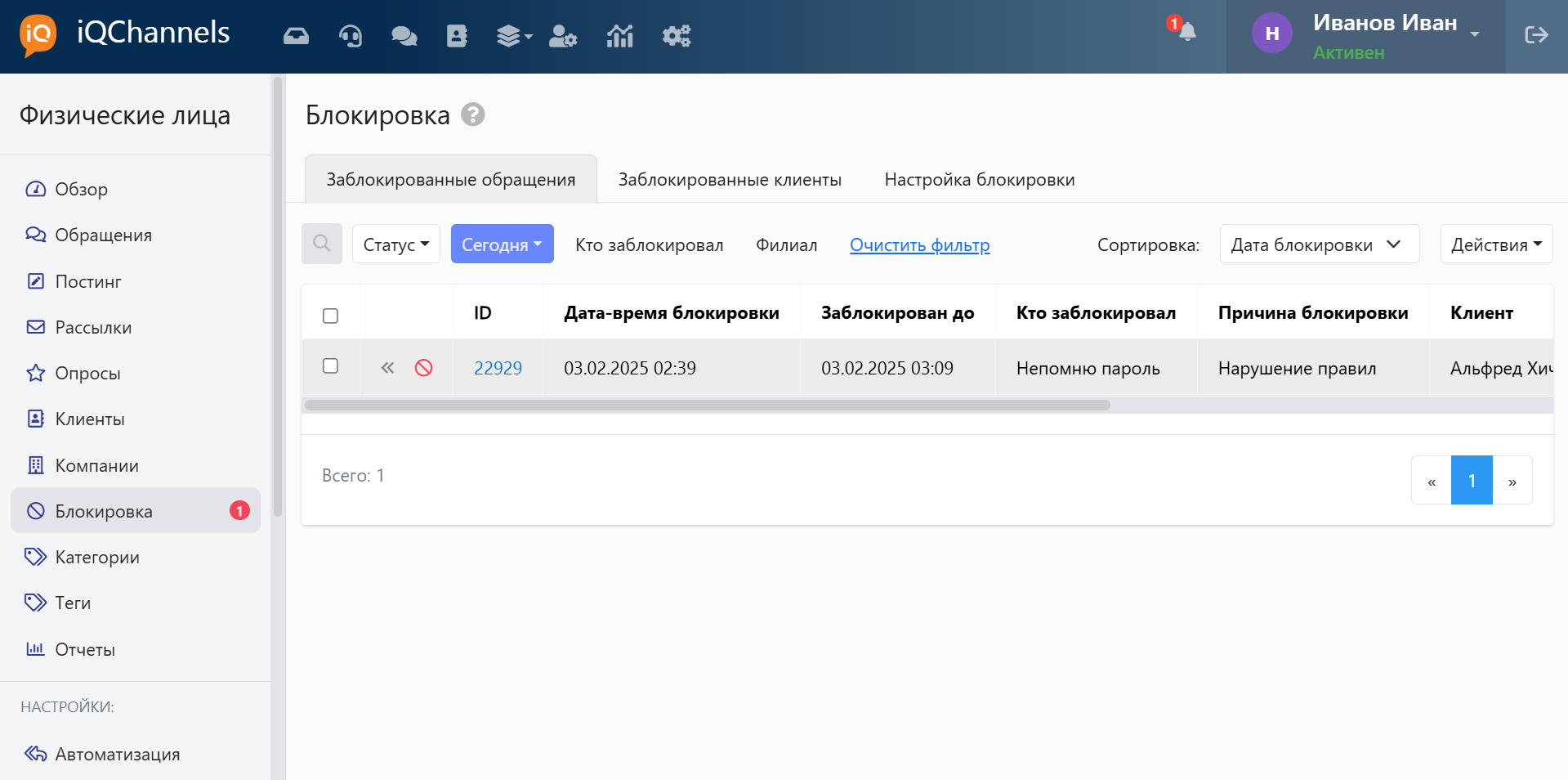Switch to Настройка блокировки tab
Image resolution: width=1568 pixels, height=780 pixels.
click(x=980, y=179)
